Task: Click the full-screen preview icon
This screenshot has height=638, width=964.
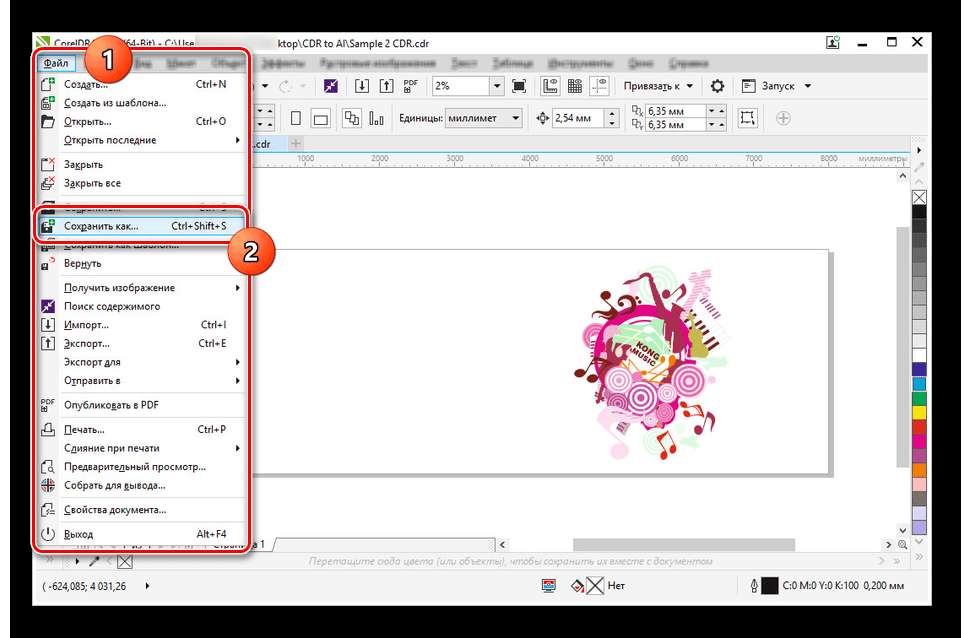Action: click(518, 86)
